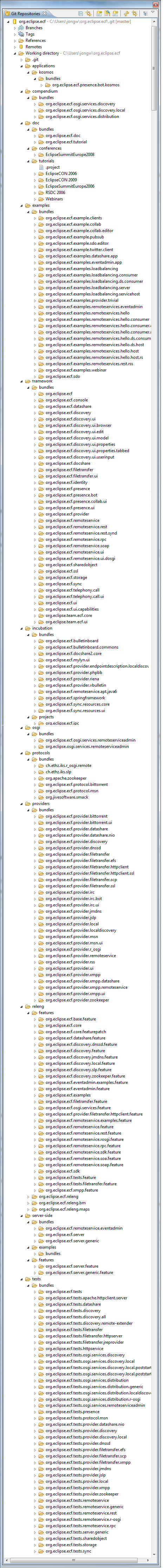The width and height of the screenshot is (164, 1568).
Task: Click the releng folder icon
Action: 28,1006
